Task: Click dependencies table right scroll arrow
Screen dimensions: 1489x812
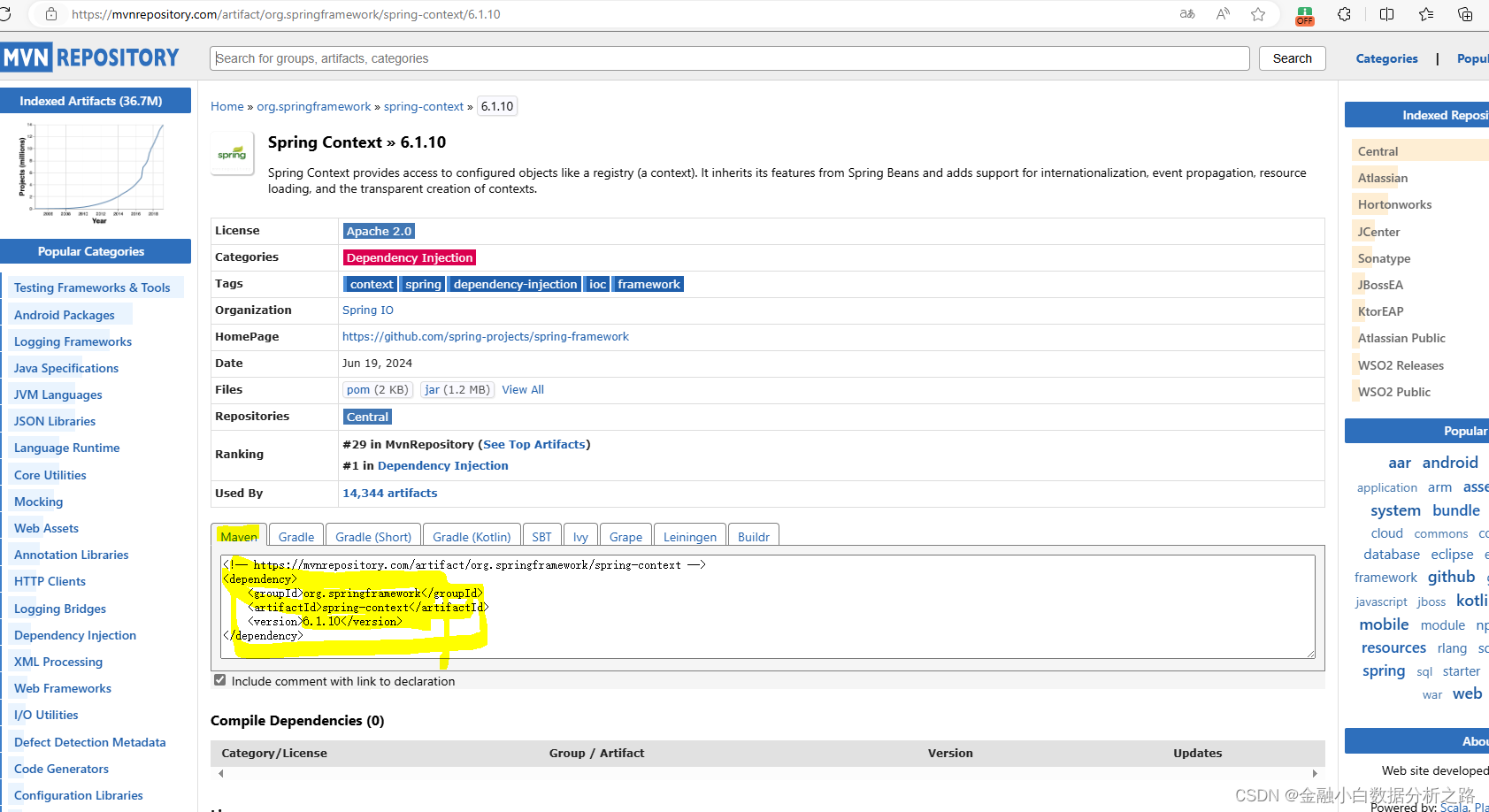Action: (1315, 773)
